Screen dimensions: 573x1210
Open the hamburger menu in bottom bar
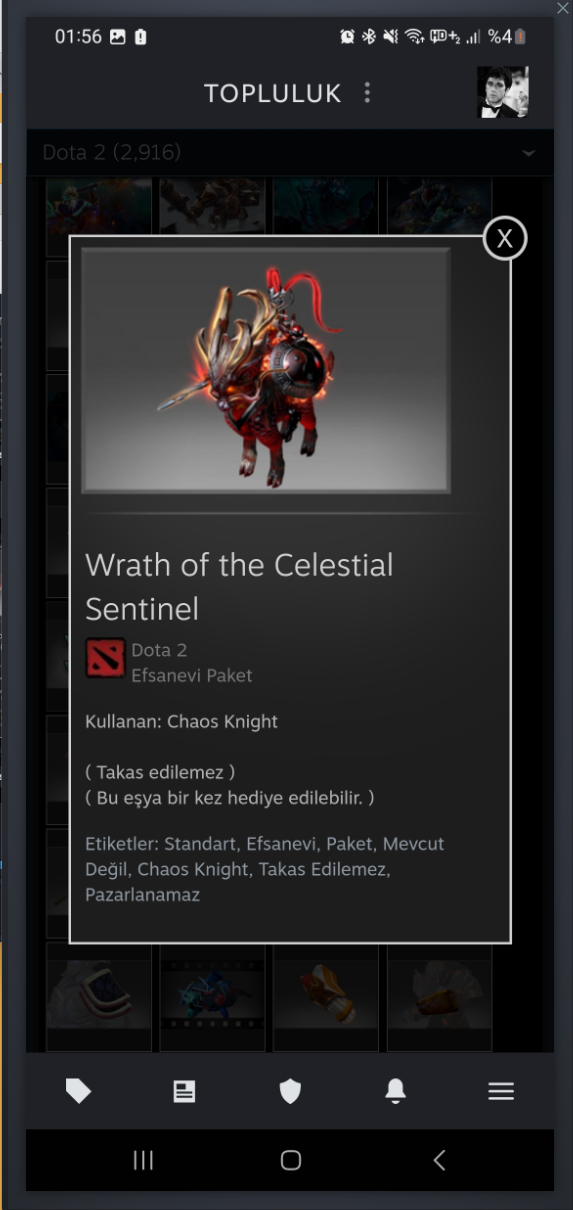[x=501, y=1092]
